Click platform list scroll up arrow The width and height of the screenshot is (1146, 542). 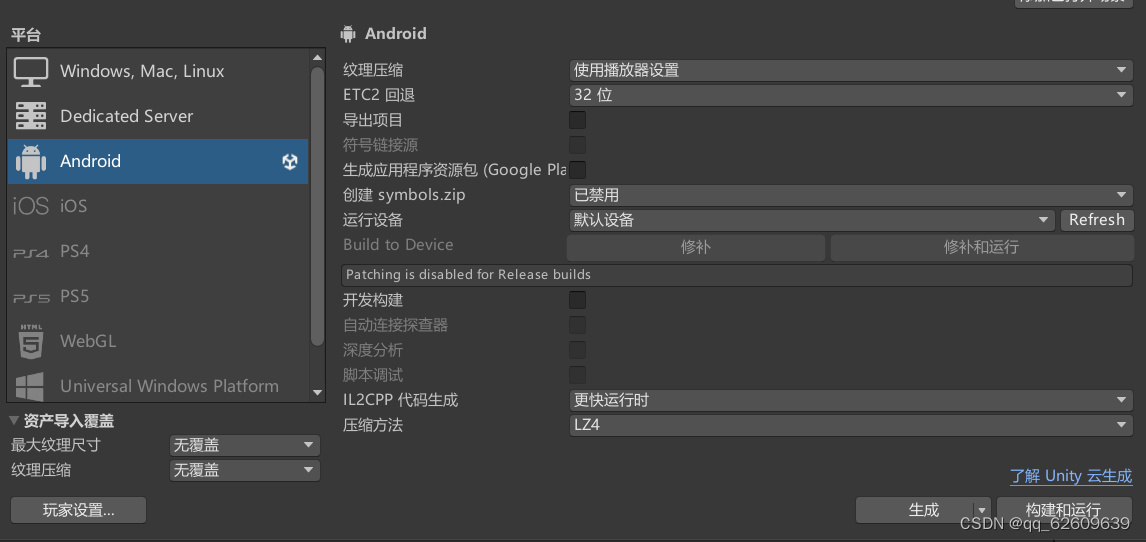pyautogui.click(x=317, y=58)
